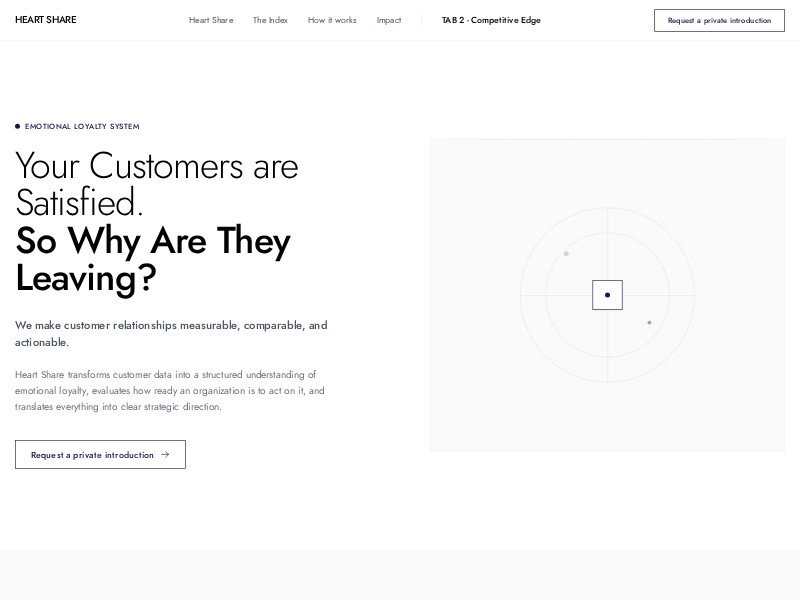Open the How it works nav link
The image size is (800, 600).
(x=332, y=20)
